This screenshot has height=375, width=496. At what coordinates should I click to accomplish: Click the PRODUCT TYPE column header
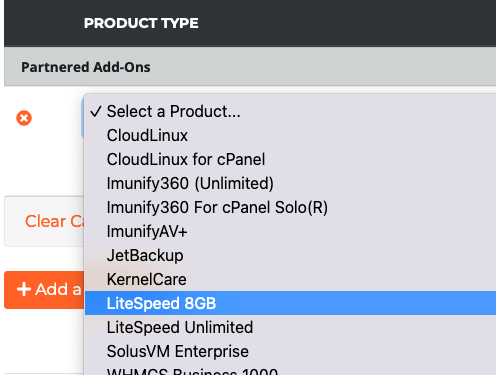141,23
